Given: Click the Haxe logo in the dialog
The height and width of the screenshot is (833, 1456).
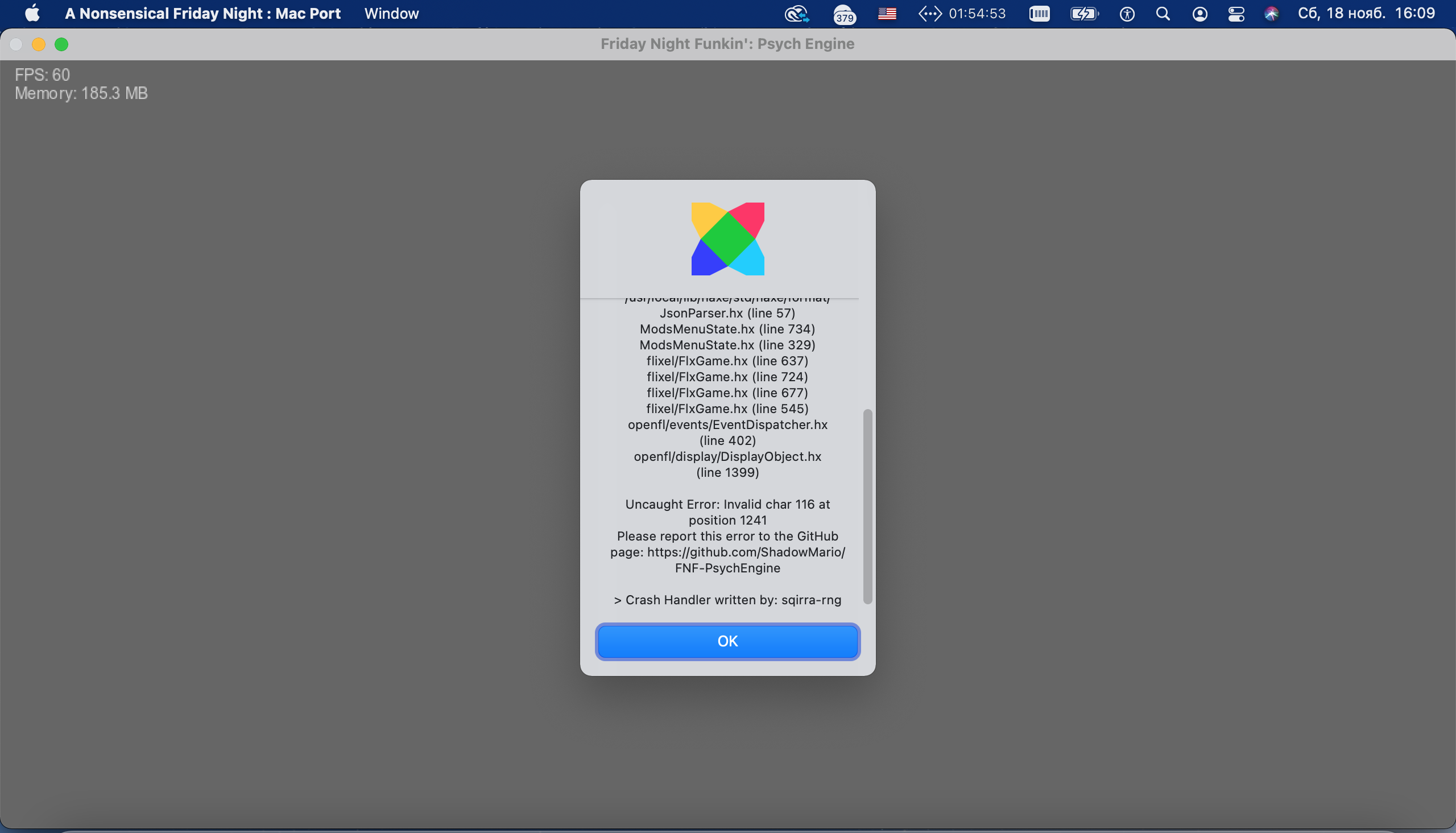Looking at the screenshot, I should (727, 238).
